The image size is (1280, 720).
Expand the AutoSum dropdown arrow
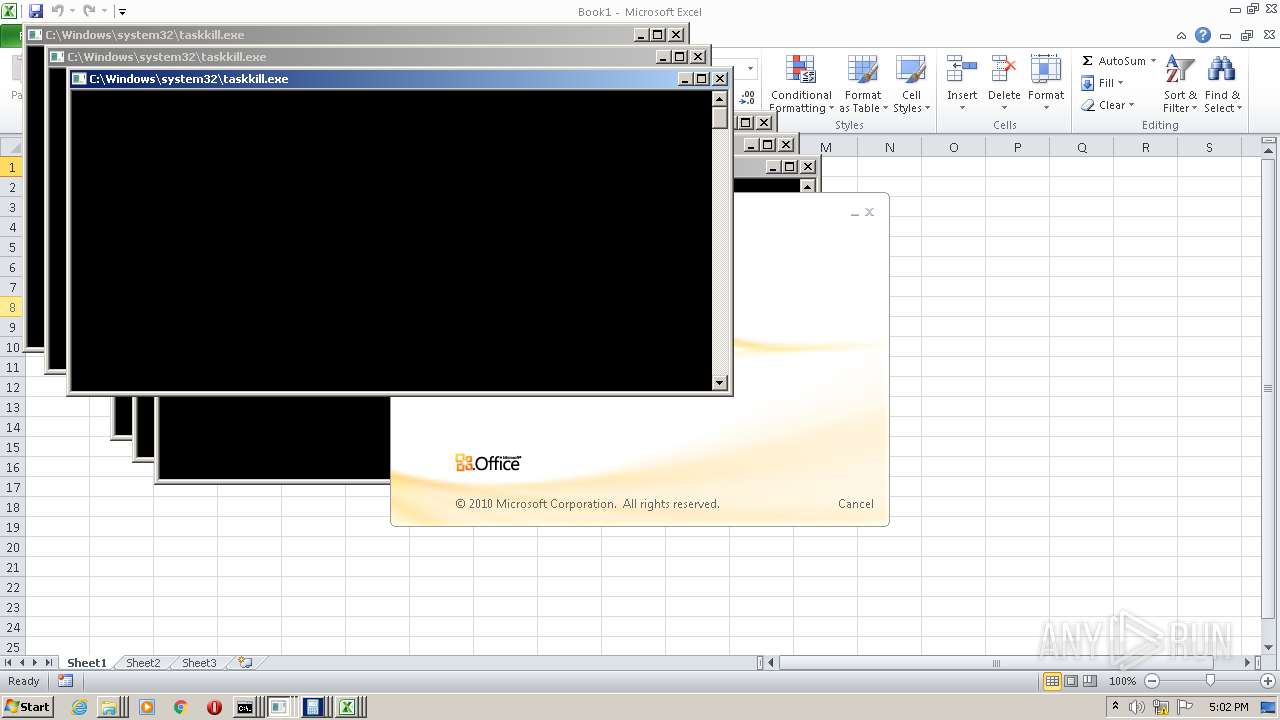[1153, 61]
